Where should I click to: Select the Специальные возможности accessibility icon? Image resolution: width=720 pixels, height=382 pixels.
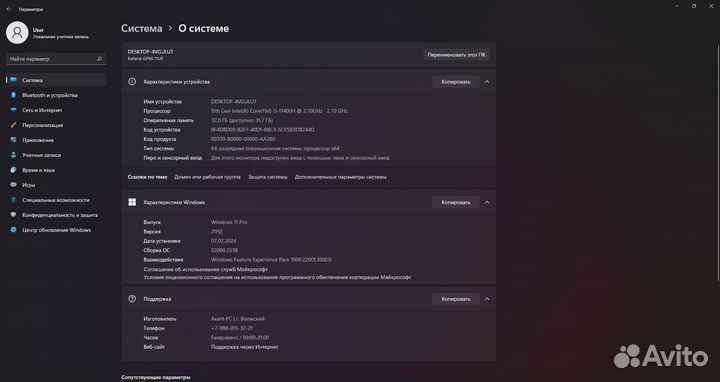[x=14, y=200]
